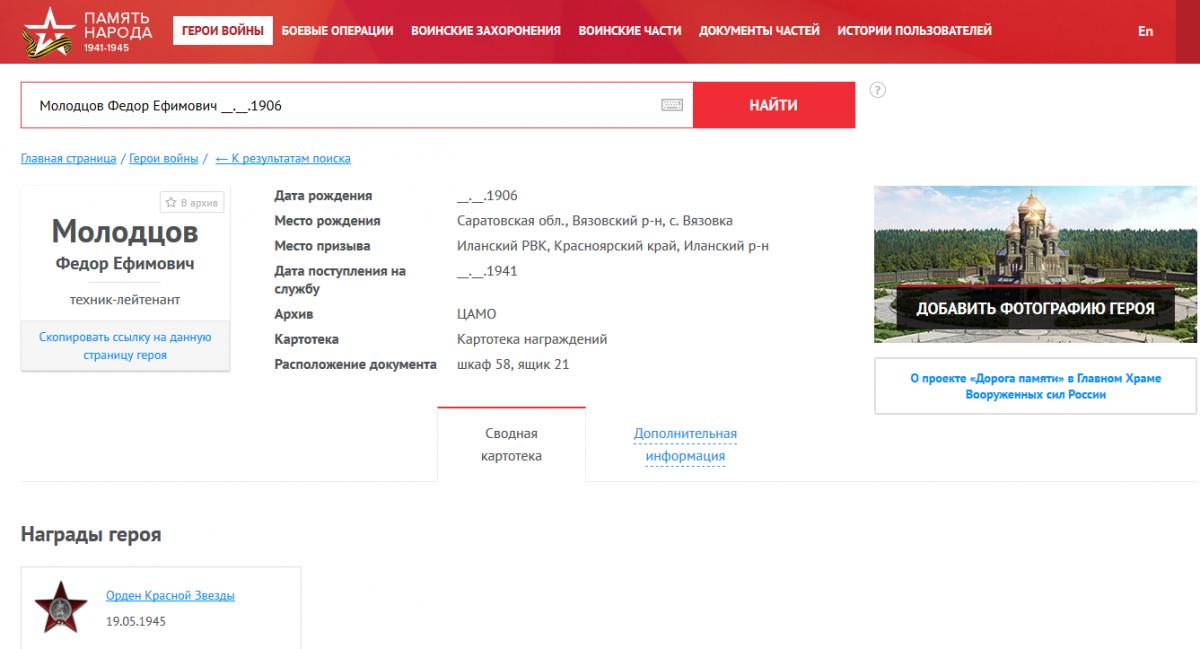
Task: Open Документы частей menu item
Action: [x=759, y=31]
